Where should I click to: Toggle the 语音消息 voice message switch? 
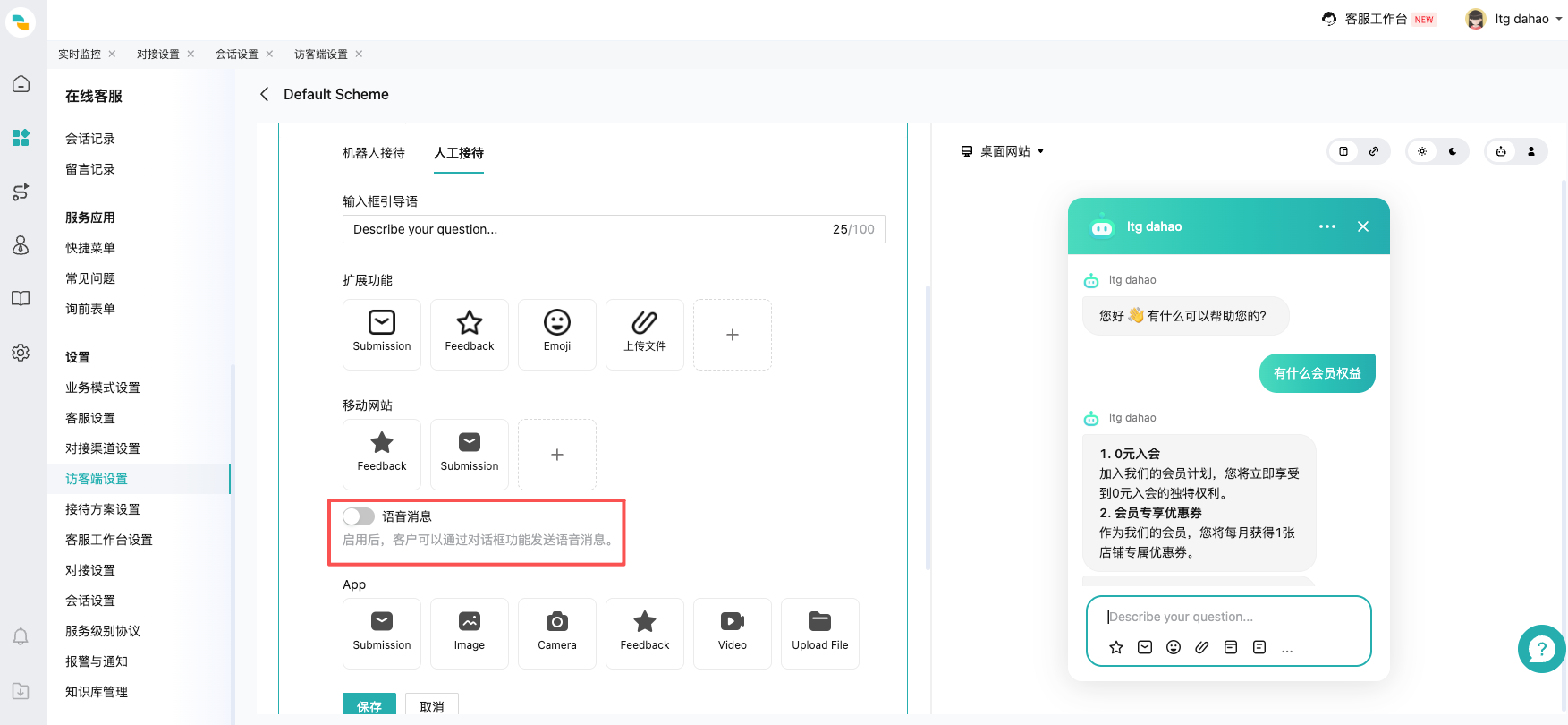[359, 516]
